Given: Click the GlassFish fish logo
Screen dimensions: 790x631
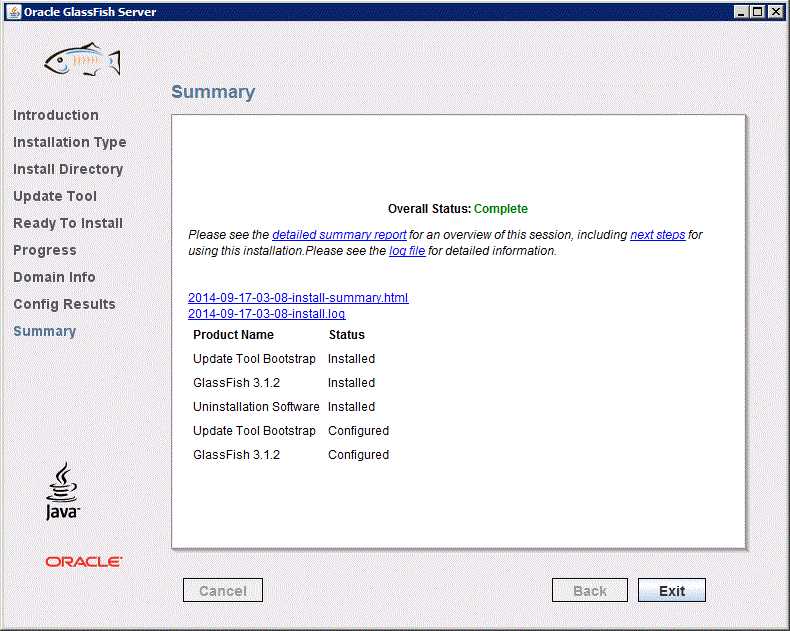Looking at the screenshot, I should [83, 59].
